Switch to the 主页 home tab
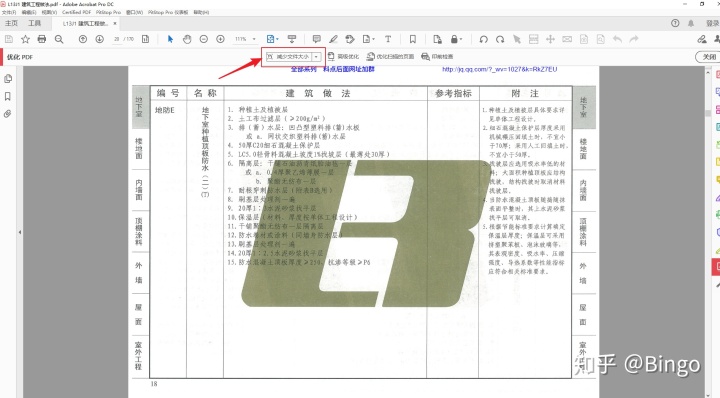The width and height of the screenshot is (720, 398). 11,23
